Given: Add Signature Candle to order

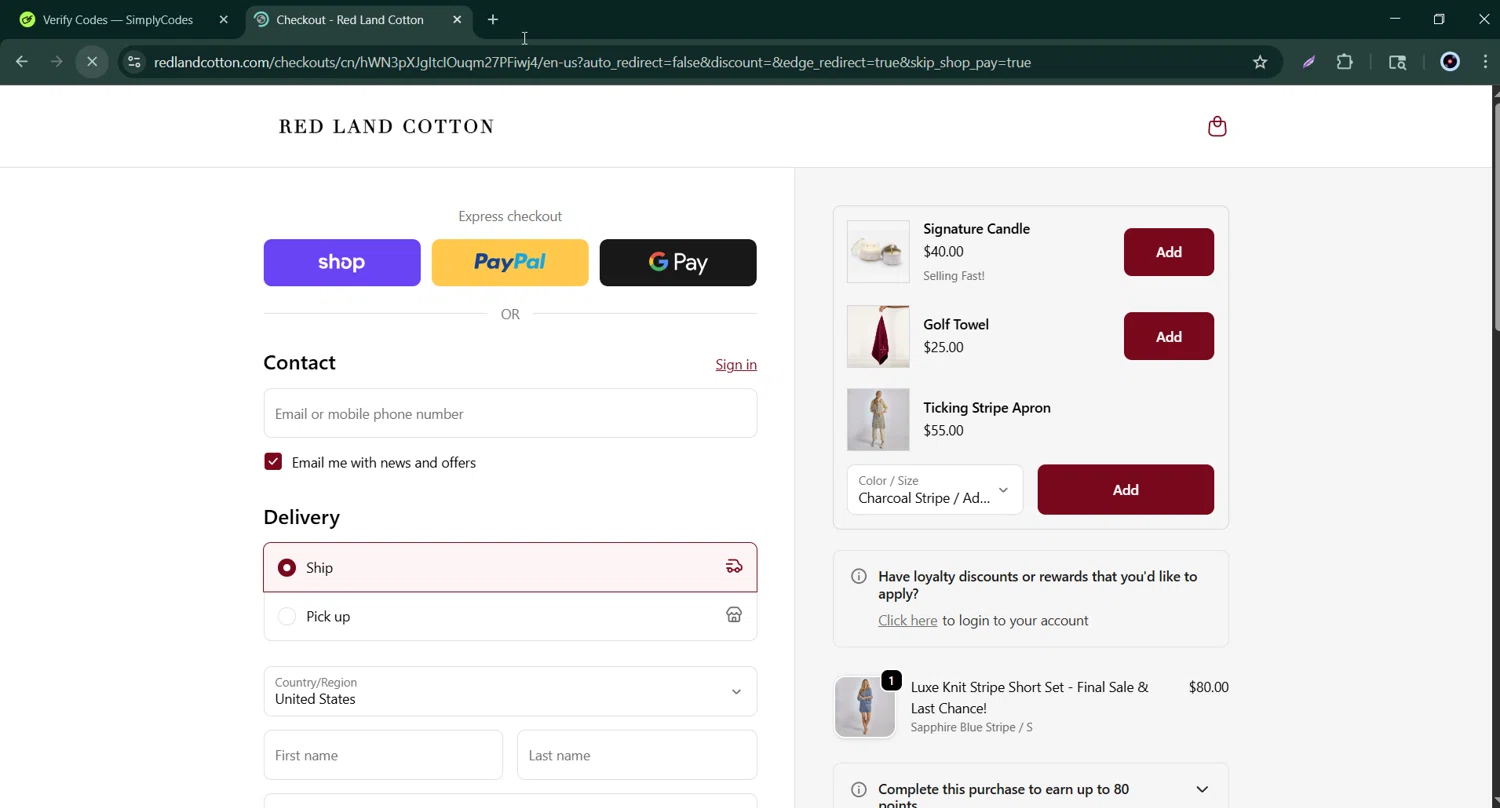Looking at the screenshot, I should (1169, 252).
